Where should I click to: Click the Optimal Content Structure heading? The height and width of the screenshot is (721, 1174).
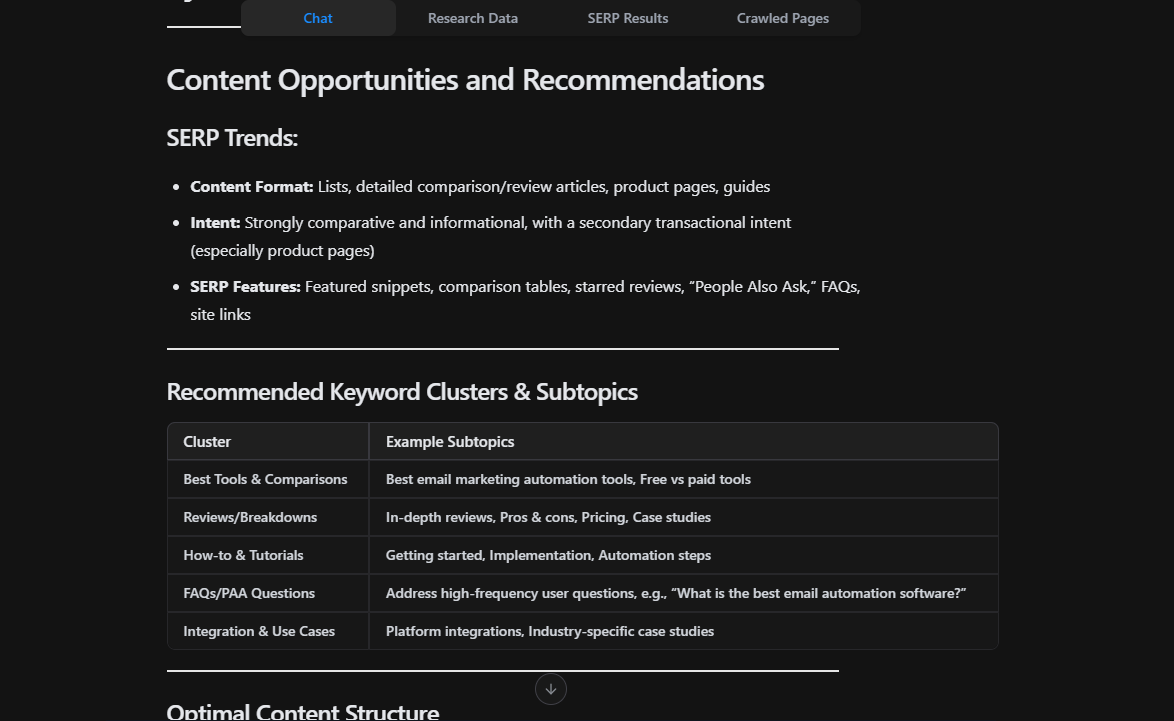[x=303, y=712]
